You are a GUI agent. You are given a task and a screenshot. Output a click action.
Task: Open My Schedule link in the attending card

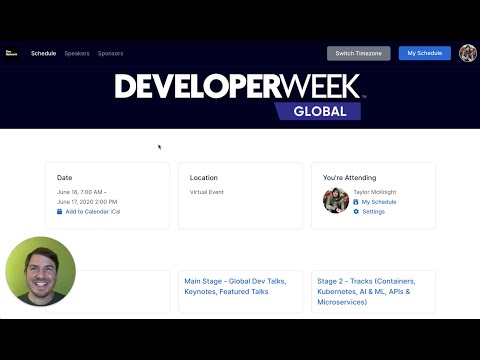pos(379,202)
